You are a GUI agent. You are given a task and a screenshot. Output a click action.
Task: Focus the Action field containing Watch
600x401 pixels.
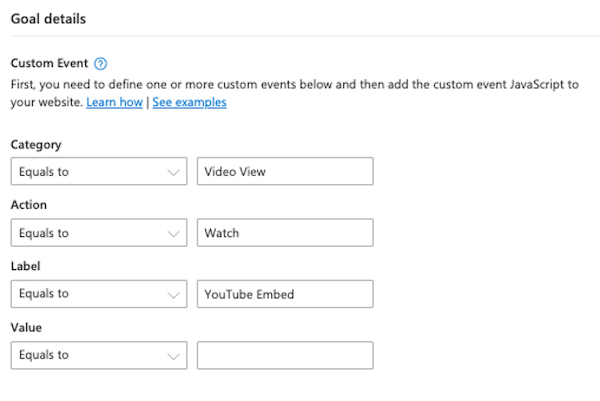(285, 233)
